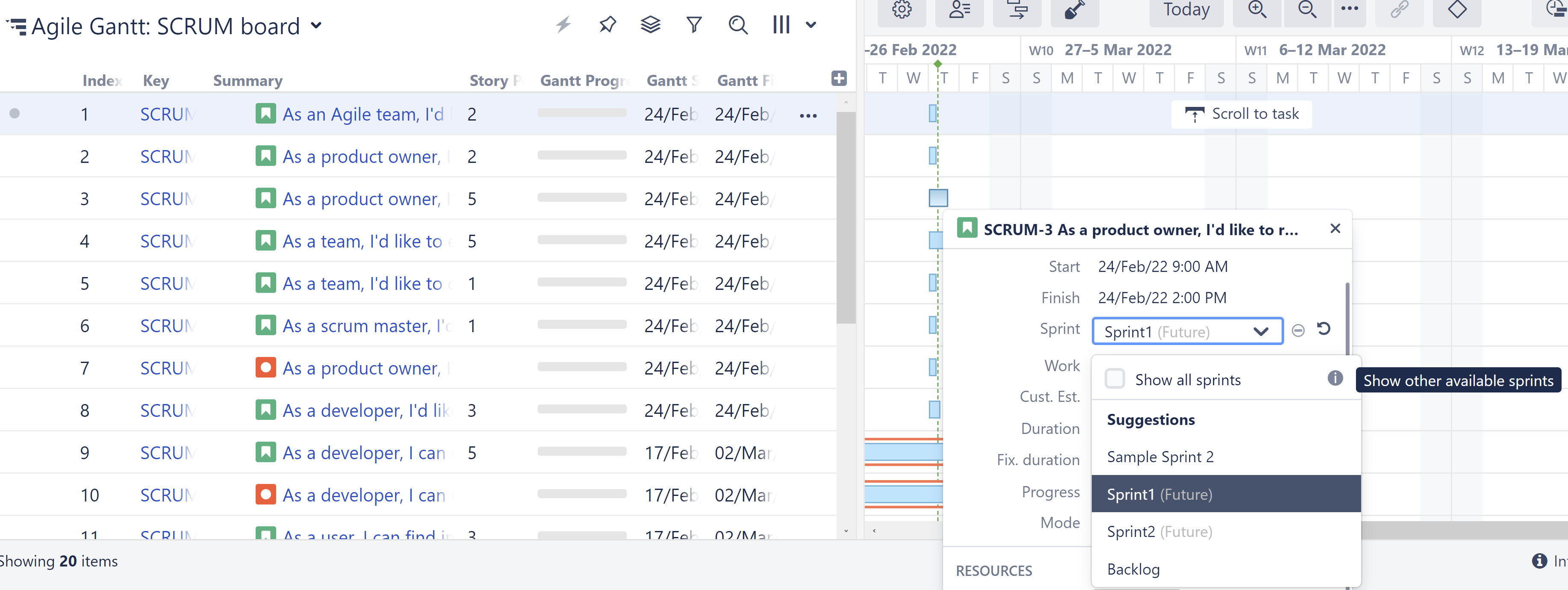This screenshot has width=1568, height=590.
Task: Click the lightning bolt automation icon
Action: coord(564,25)
